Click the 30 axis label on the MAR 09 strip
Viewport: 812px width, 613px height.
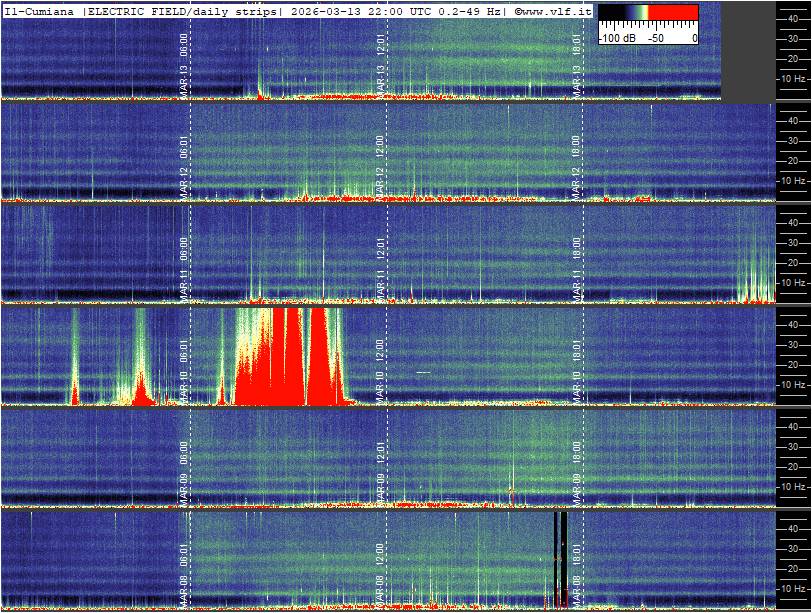click(x=790, y=447)
